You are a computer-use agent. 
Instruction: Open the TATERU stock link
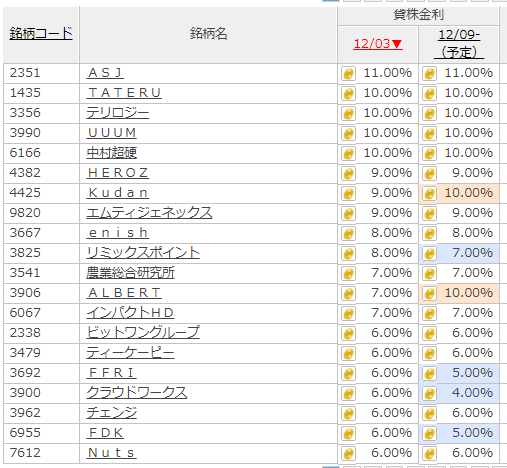pyautogui.click(x=124, y=93)
